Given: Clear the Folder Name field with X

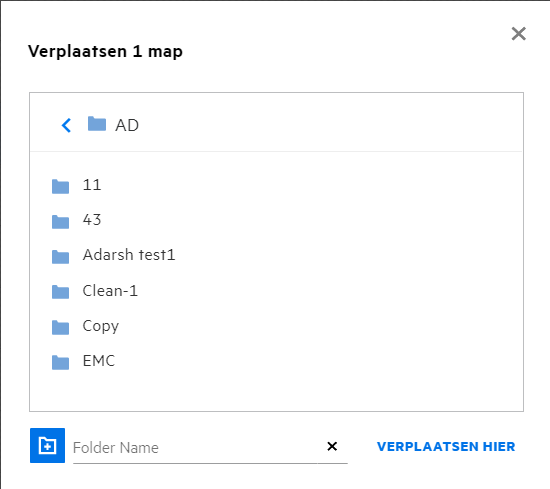Looking at the screenshot, I should coord(332,446).
